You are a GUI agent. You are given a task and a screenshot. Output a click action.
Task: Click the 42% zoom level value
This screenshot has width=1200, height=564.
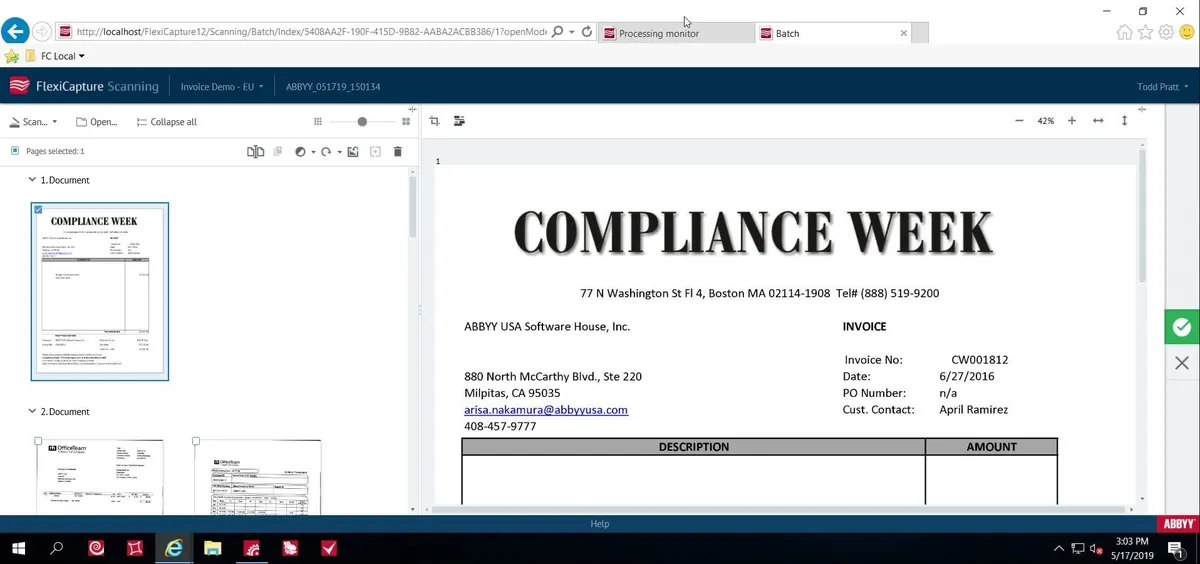pos(1045,120)
